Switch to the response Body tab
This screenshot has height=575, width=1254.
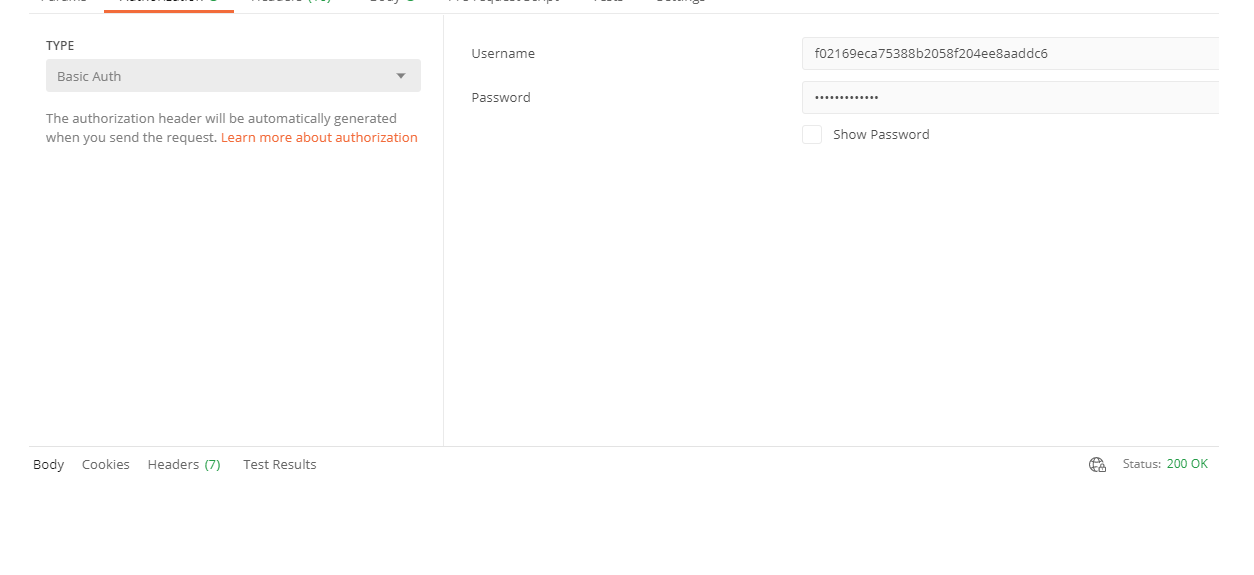tap(48, 464)
